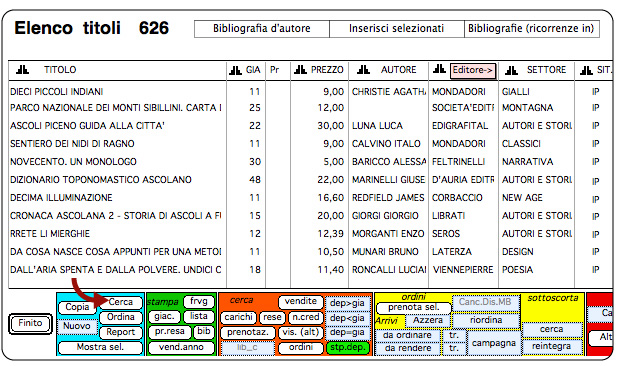Click the Ordina button
Image resolution: width=622 pixels, height=366 pixels.
point(121,317)
